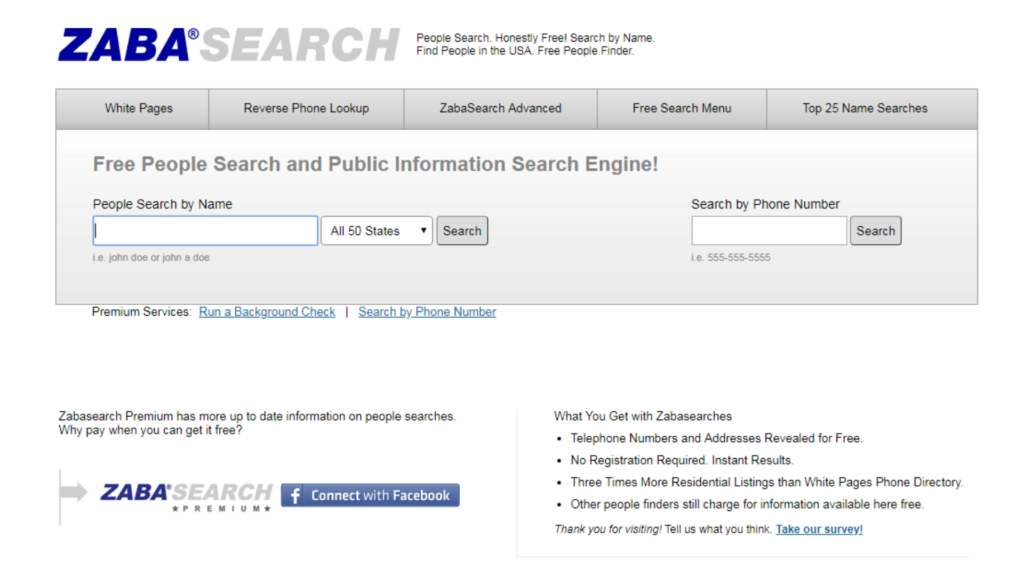1024x576 pixels.
Task: Click the gray arrow beside the Premium logo
Action: [x=74, y=492]
